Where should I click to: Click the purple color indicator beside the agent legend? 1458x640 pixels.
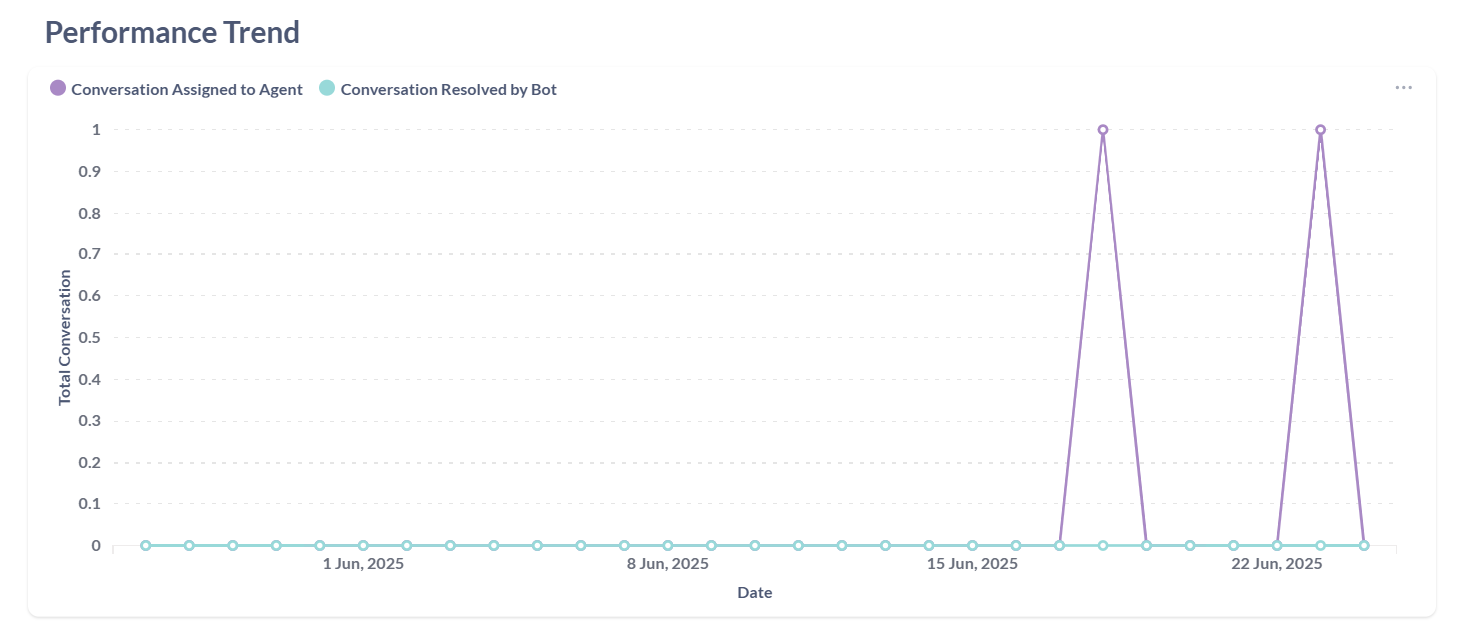click(x=57, y=88)
